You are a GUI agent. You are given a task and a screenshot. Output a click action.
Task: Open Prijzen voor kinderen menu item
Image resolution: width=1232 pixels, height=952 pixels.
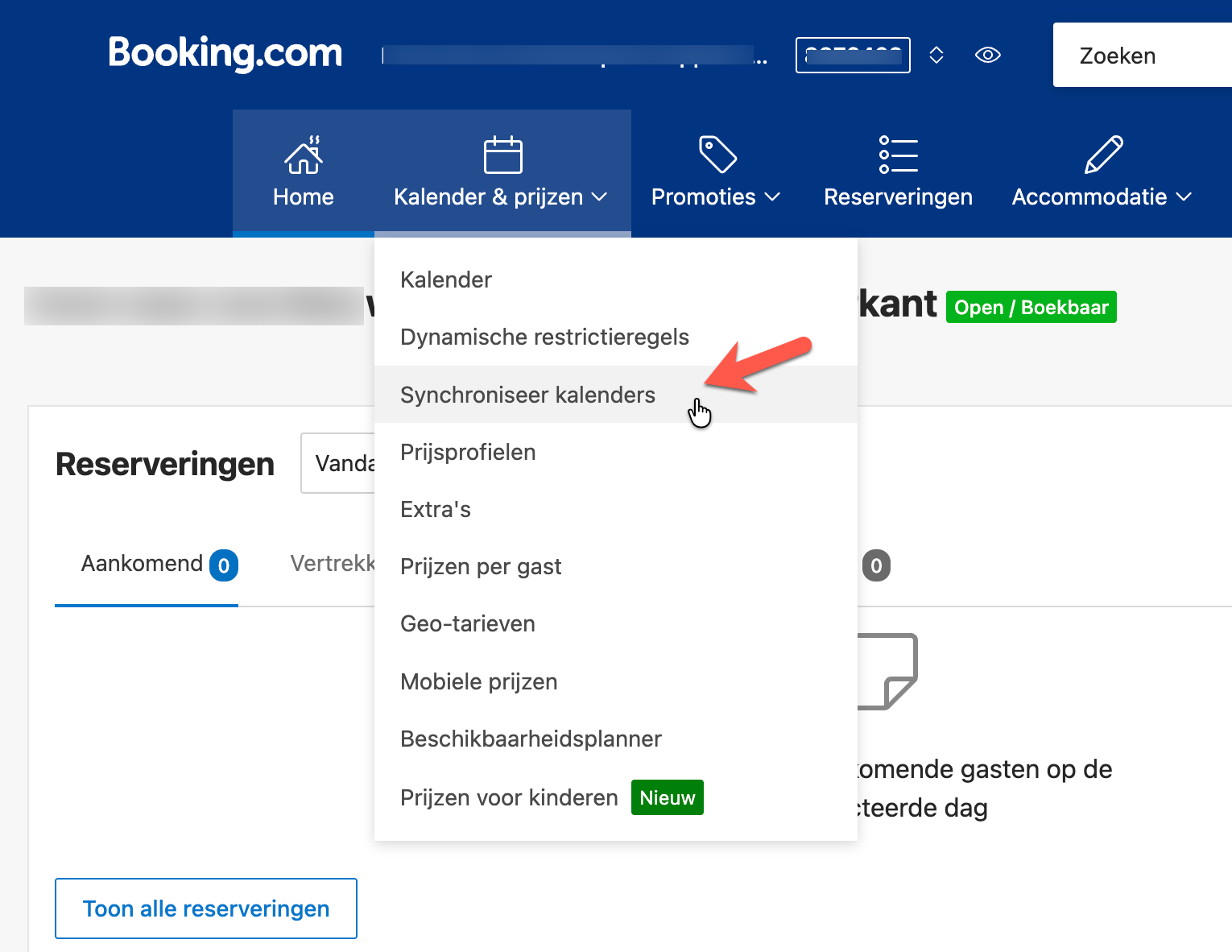point(616,797)
